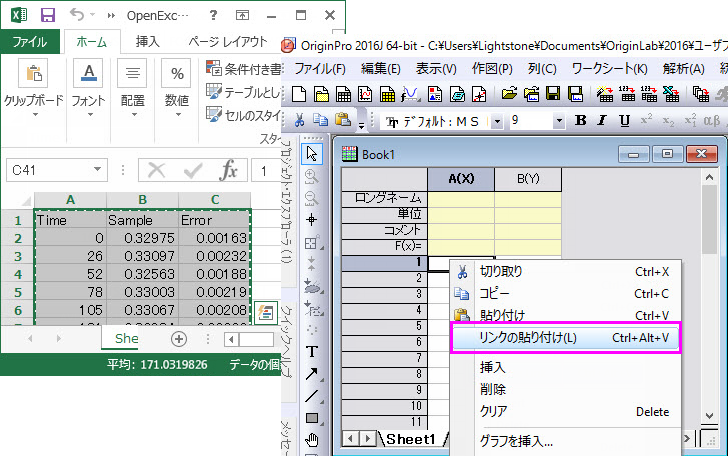The width and height of the screenshot is (728, 456).
Task: Click Book1 vertical scrollbar up arrow
Action: click(x=709, y=177)
